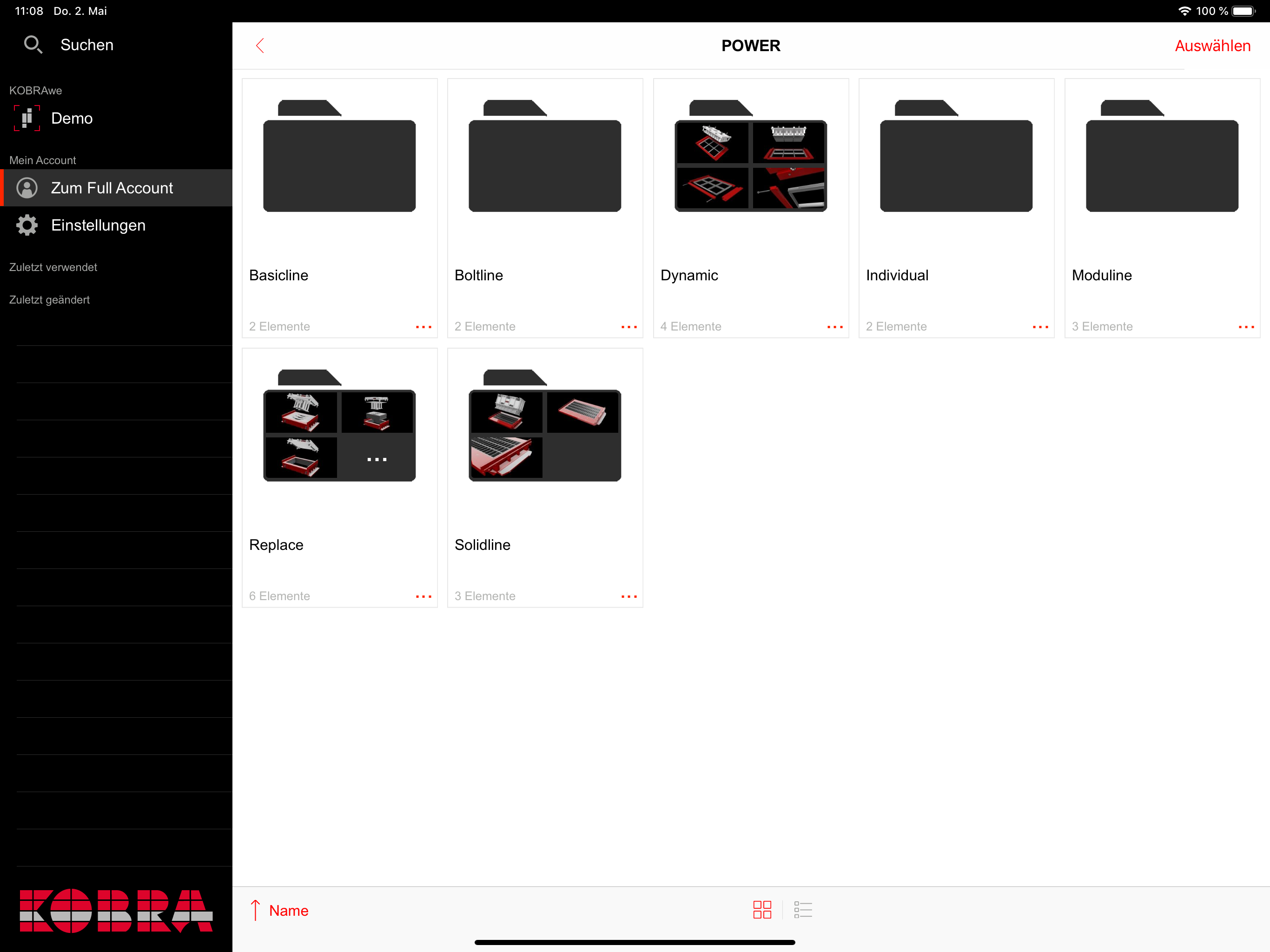Click the POWER title
The image size is (1270, 952).
(x=751, y=46)
